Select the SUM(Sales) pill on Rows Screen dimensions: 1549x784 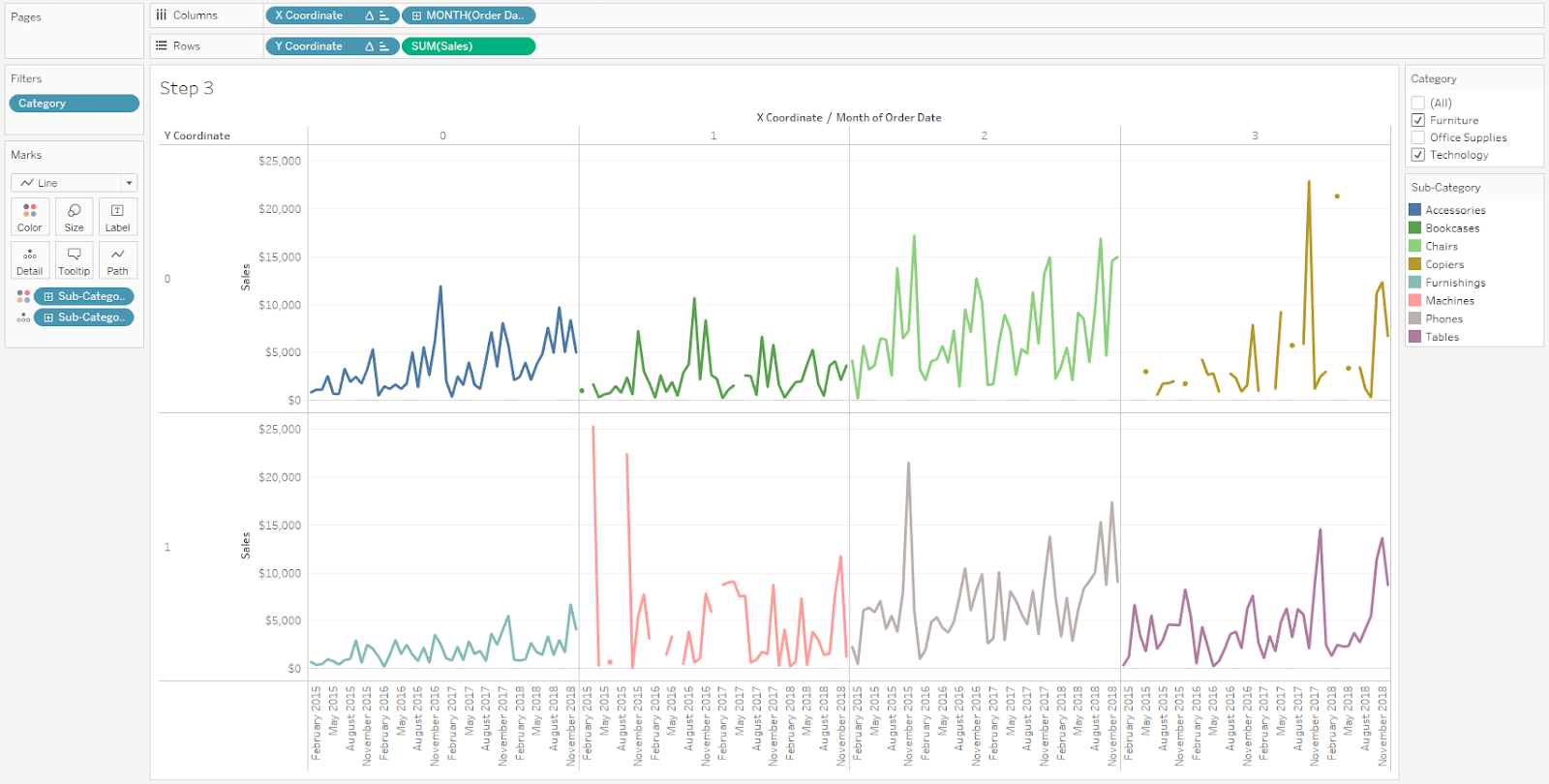point(469,46)
